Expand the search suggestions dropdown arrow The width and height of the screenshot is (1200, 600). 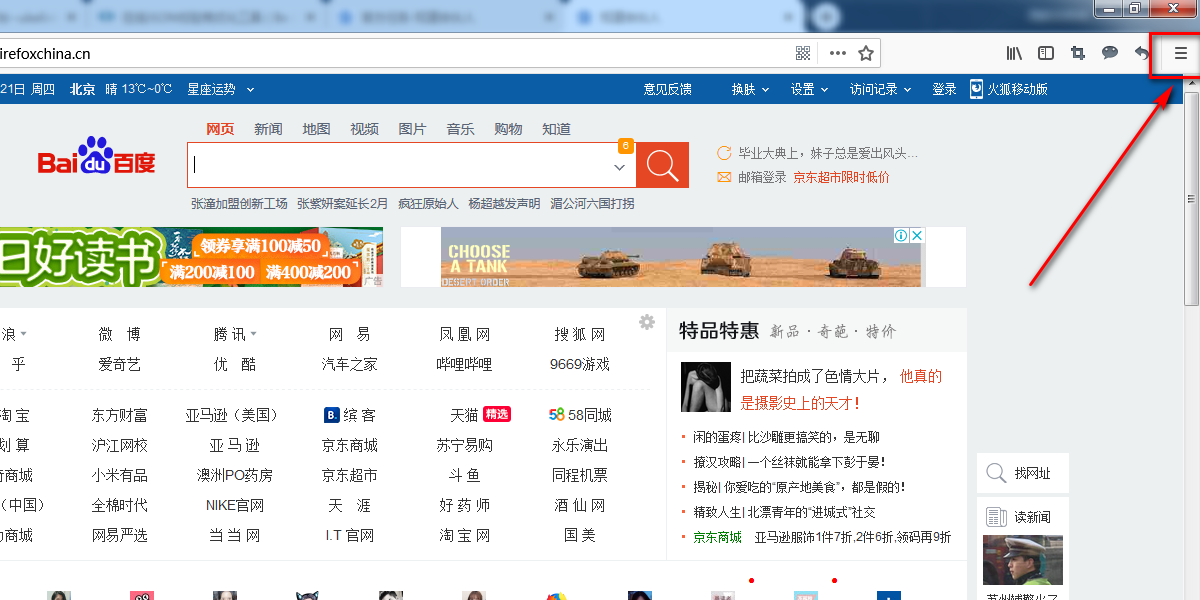pyautogui.click(x=619, y=167)
